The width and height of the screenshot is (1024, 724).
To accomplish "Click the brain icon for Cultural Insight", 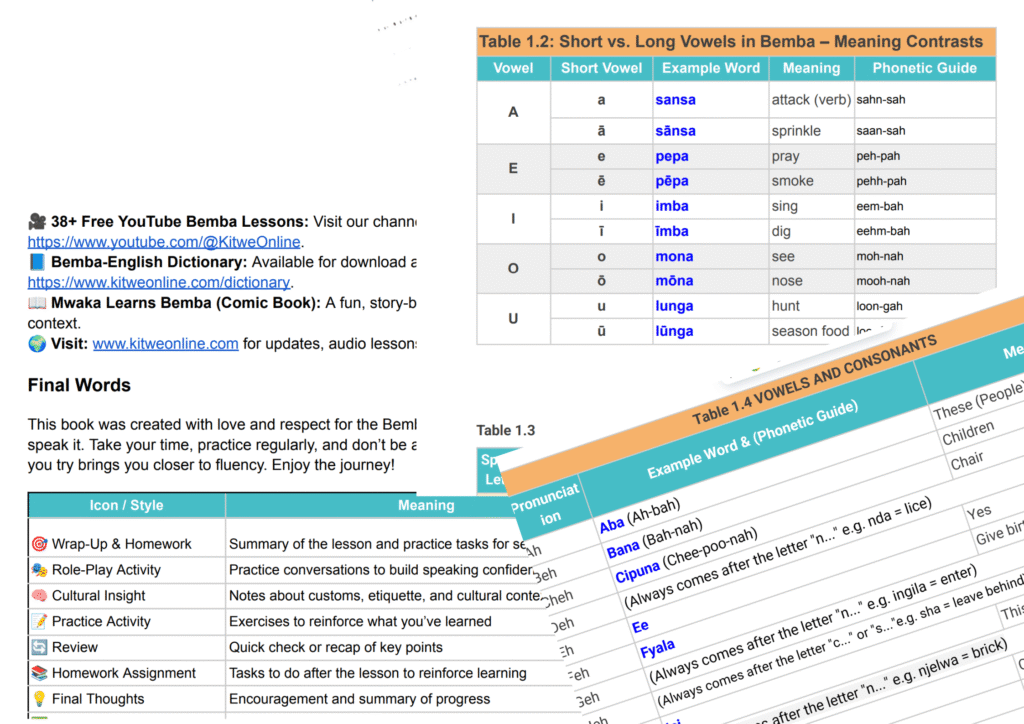I will pos(40,595).
